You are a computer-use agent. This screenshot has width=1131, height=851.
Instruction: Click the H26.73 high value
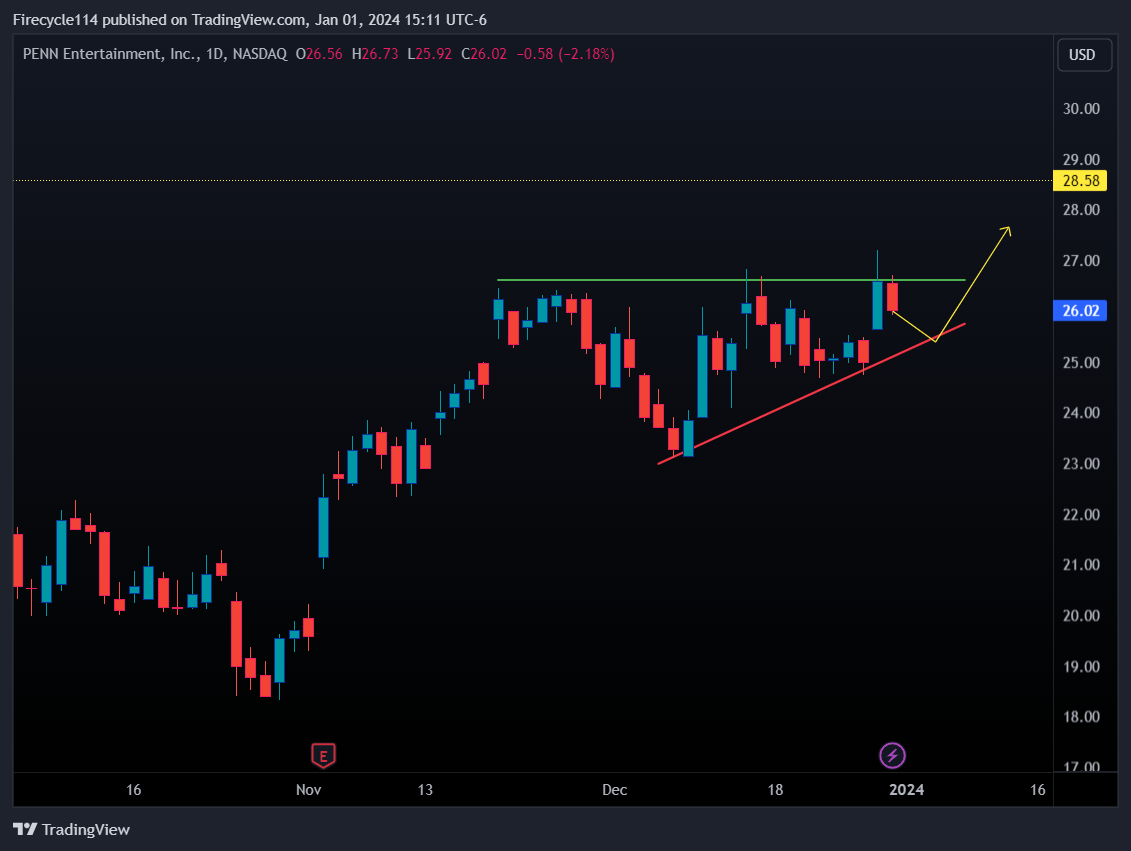(375, 54)
